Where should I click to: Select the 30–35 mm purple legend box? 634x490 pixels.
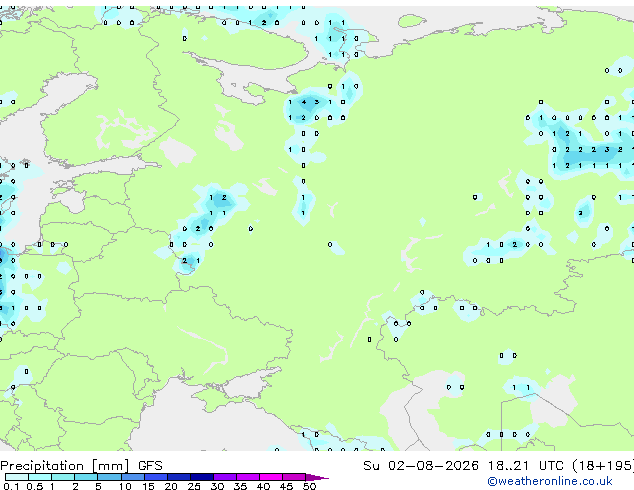225,477
